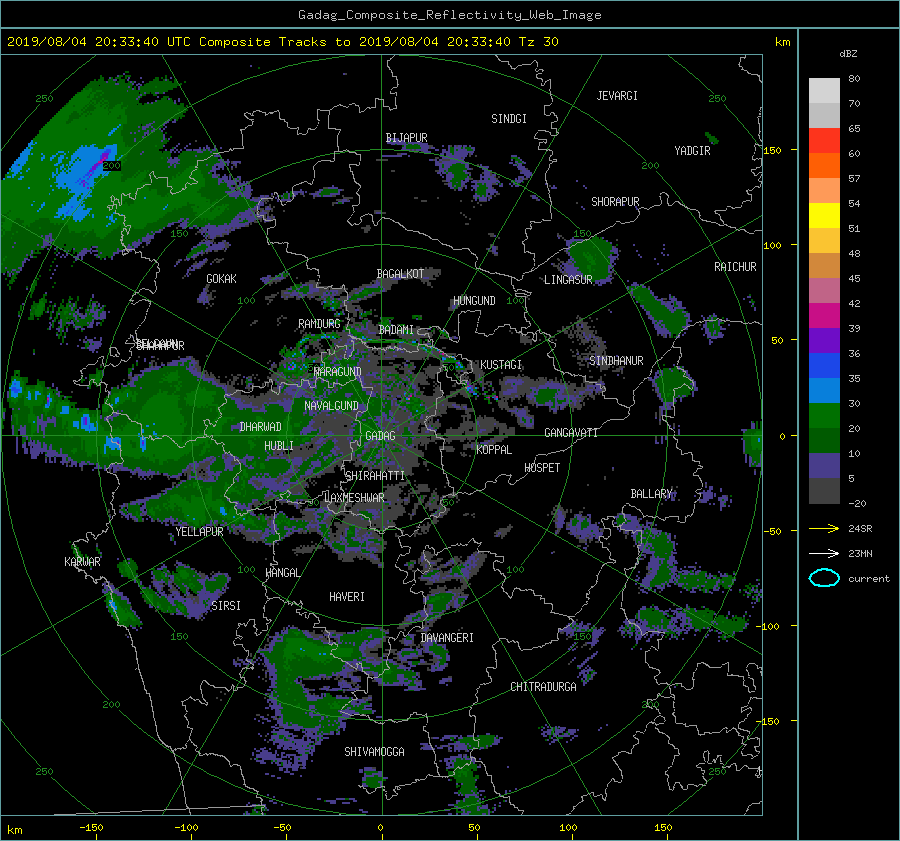This screenshot has height=841, width=900.
Task: Click the green 20 dBZ color swatch
Action: coord(824,416)
